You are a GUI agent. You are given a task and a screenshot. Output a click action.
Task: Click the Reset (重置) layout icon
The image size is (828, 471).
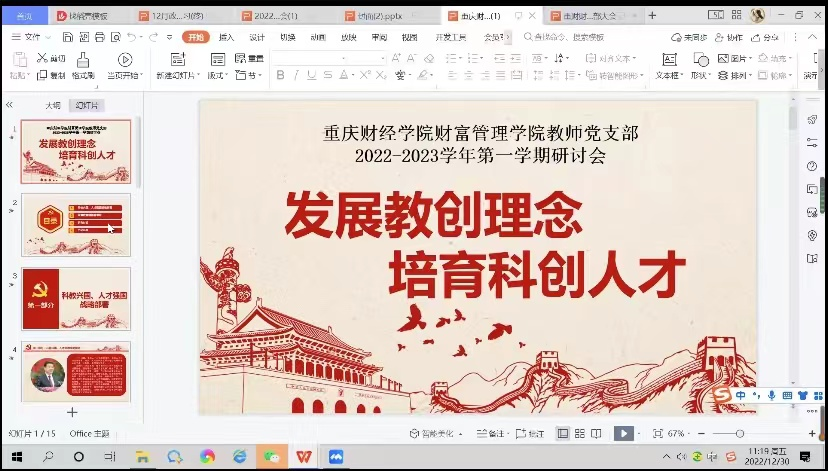click(240, 58)
